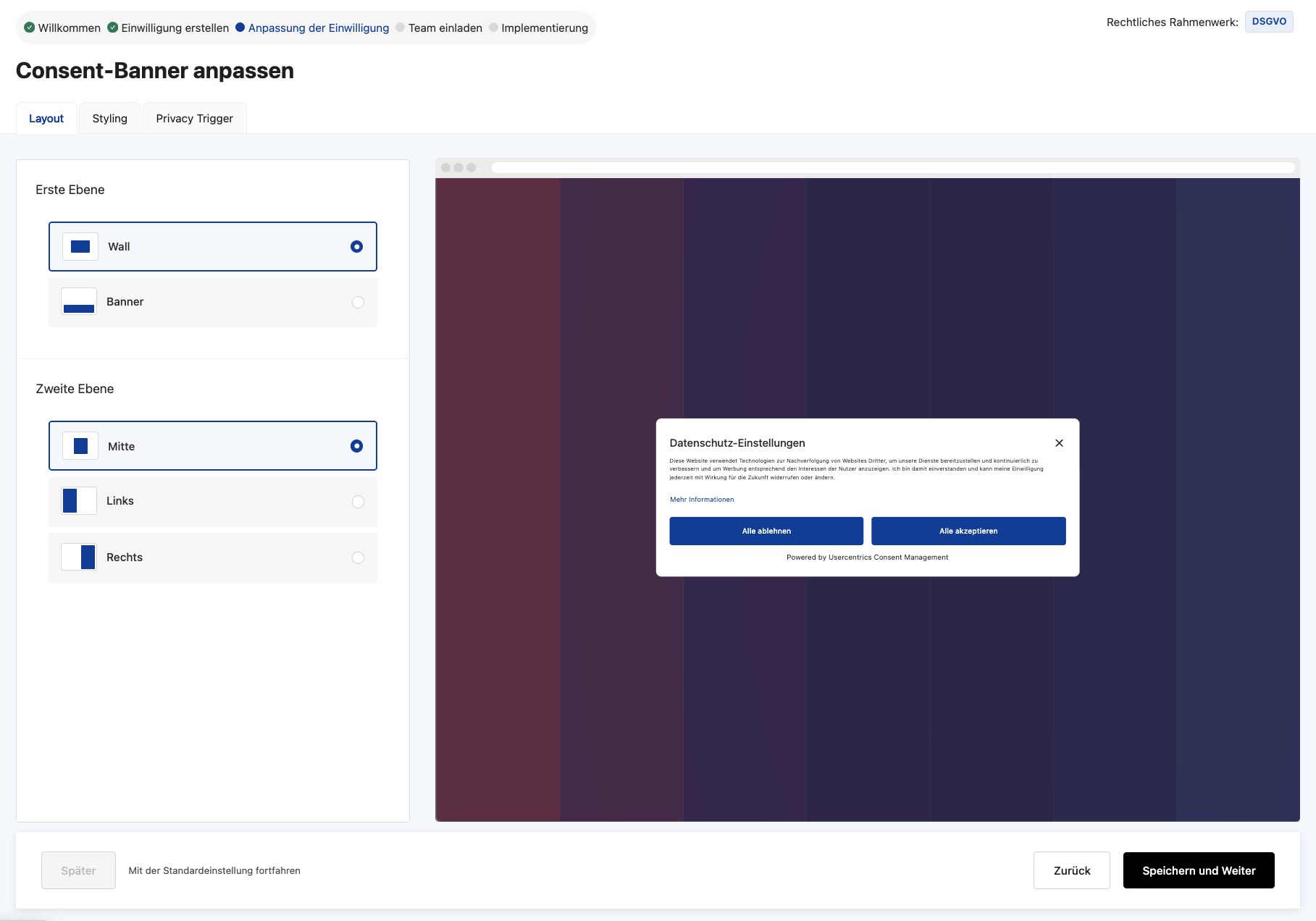Screen dimensions: 1316x921
Task: Click the Einwilligung erstellen checkmark icon
Action: 112,28
